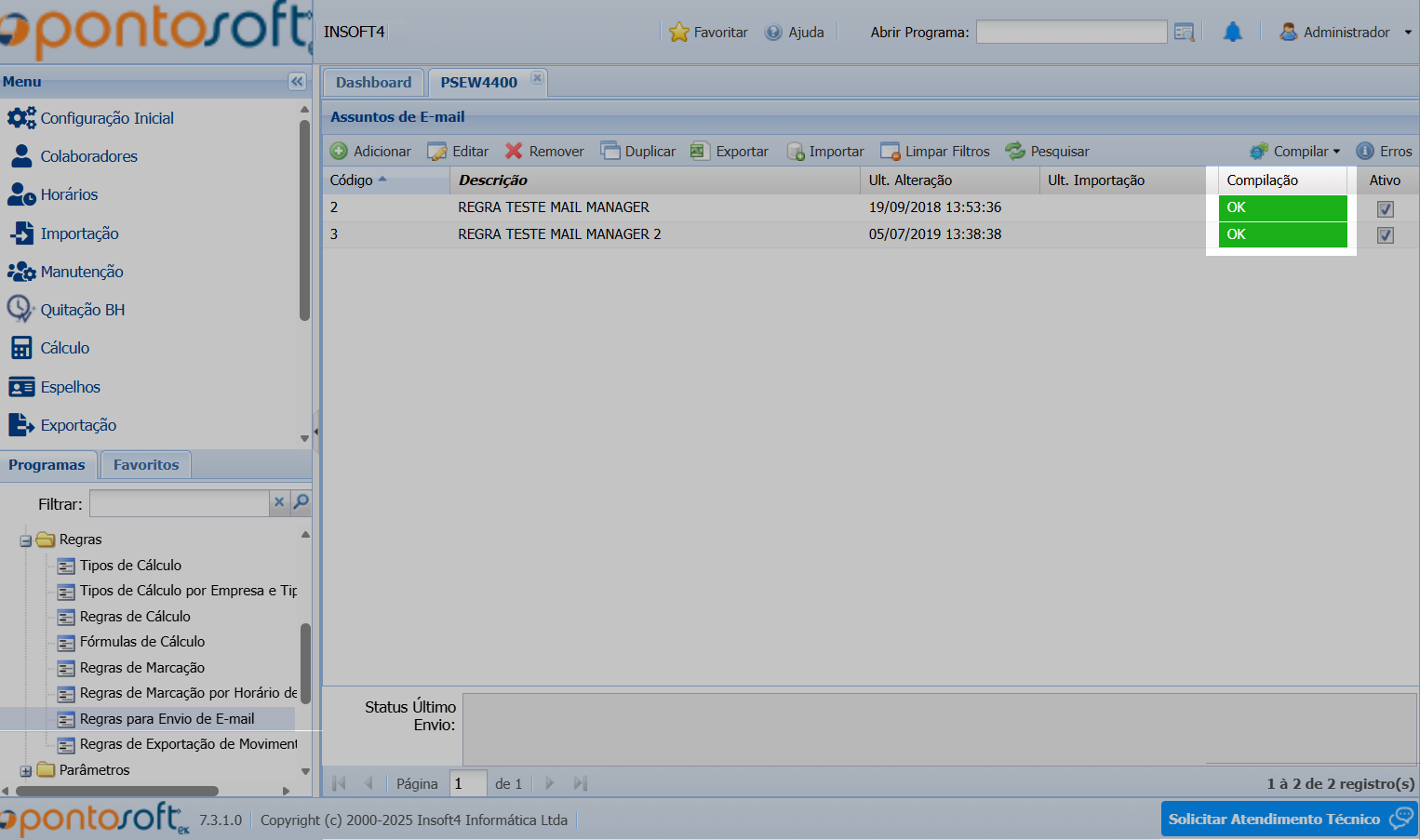Click the Adicionar green plus icon
This screenshot has width=1420, height=840.
340,152
